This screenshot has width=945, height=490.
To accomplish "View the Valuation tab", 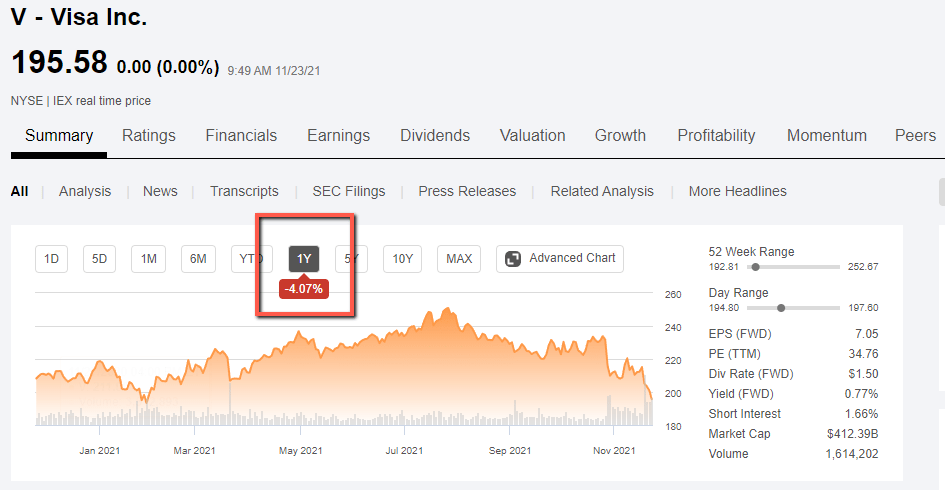I will (x=533, y=136).
